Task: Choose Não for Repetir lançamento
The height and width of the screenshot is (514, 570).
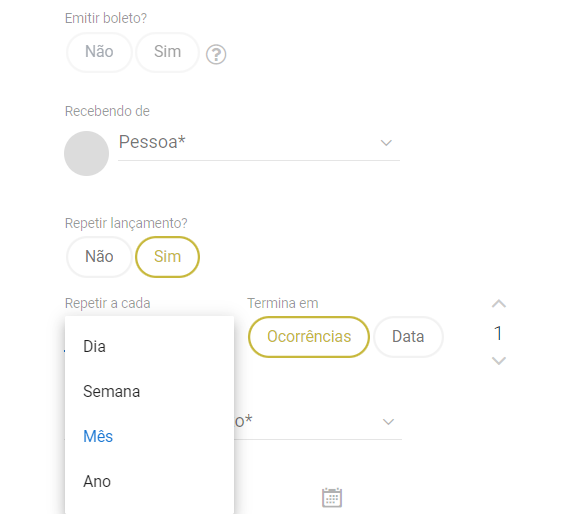Action: pos(99,257)
